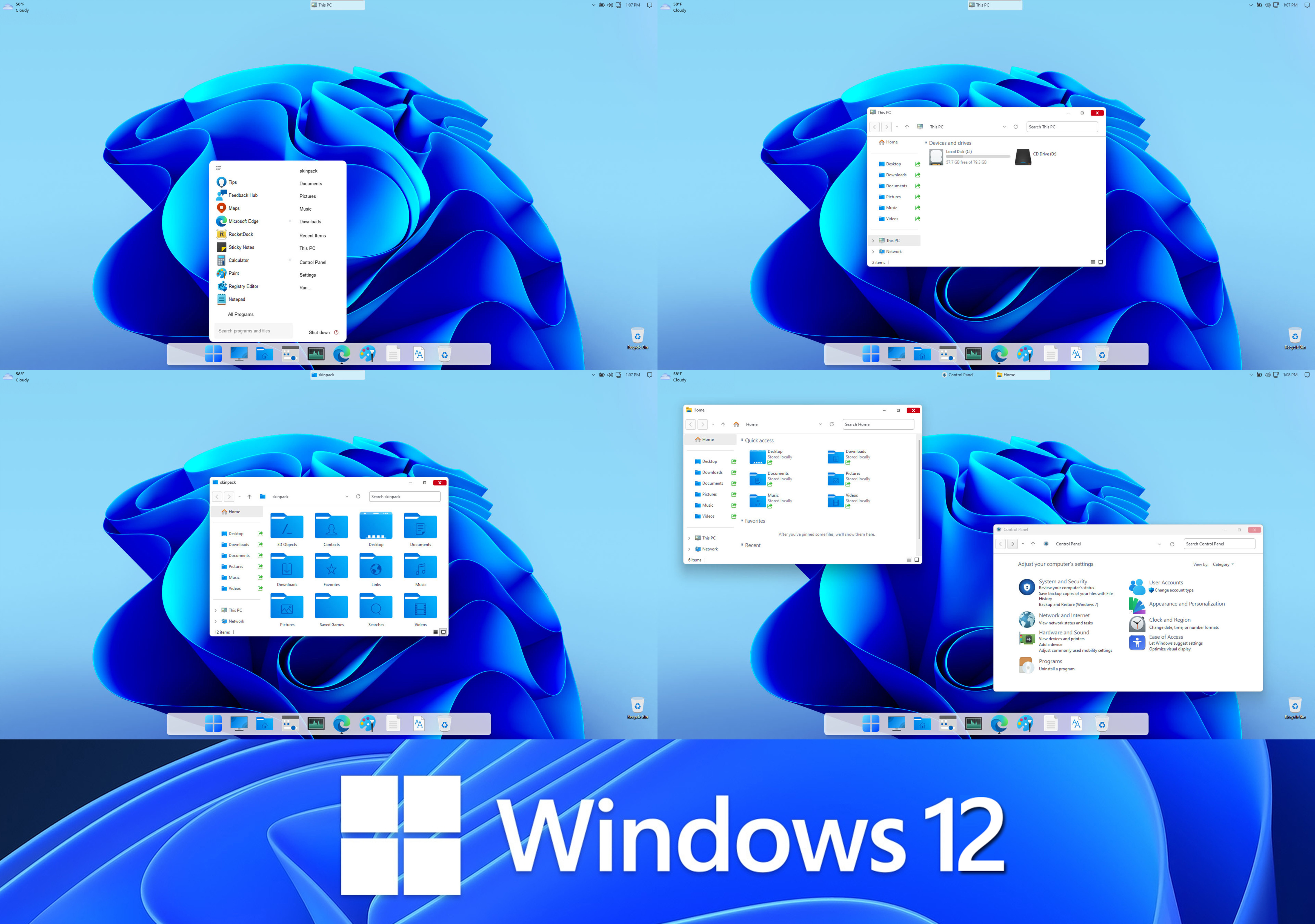1315x924 pixels.
Task: Click the Search This PC field
Action: (x=1062, y=127)
